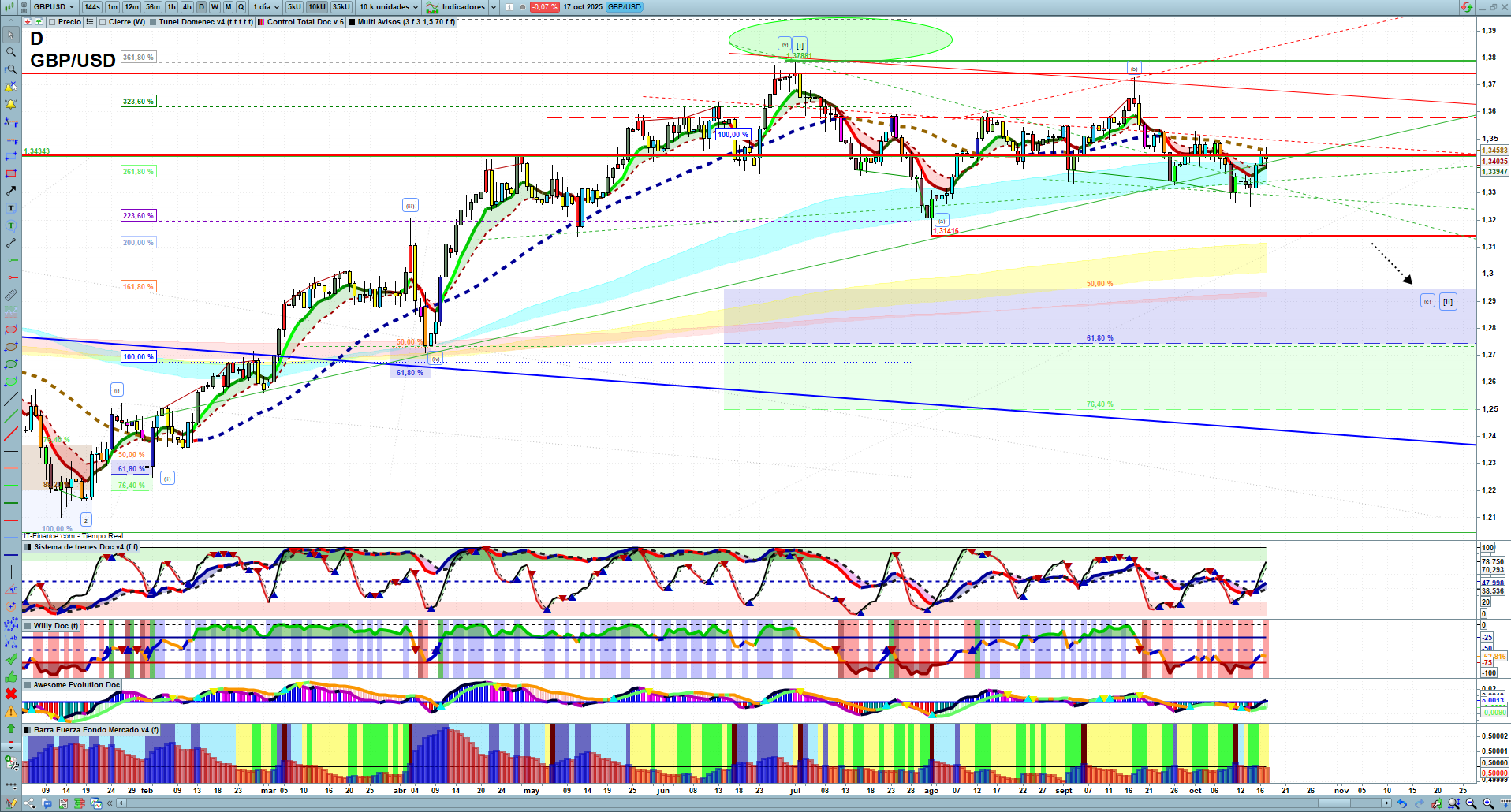Click the green up-arrow icon beside Precio
The height and width of the screenshot is (812, 1511).
click(39, 22)
